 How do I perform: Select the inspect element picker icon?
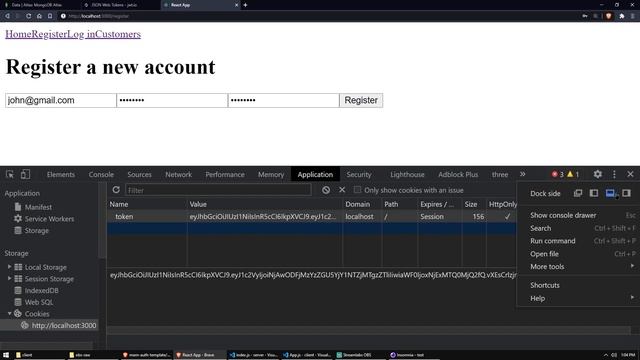pos(10,174)
